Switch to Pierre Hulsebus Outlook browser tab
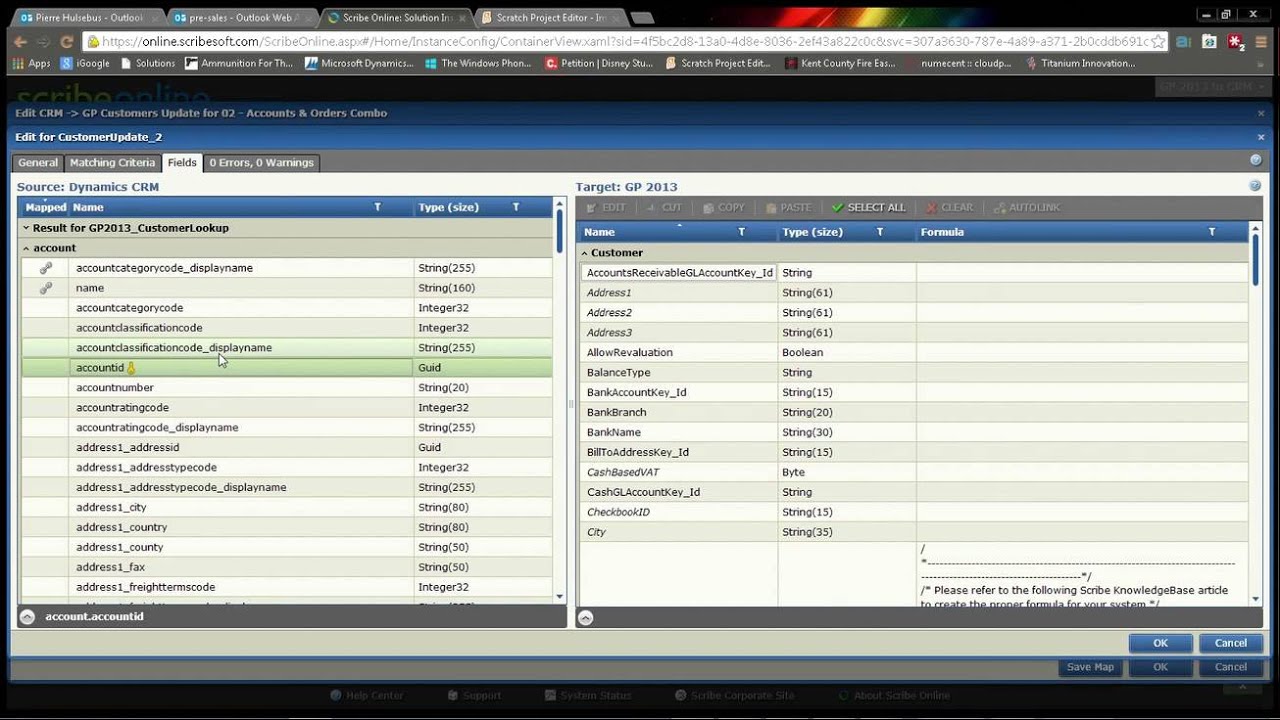The image size is (1280, 720). pyautogui.click(x=86, y=17)
